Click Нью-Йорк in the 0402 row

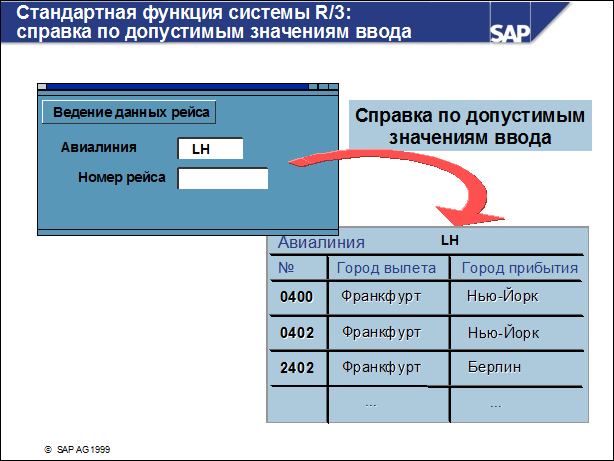point(504,332)
